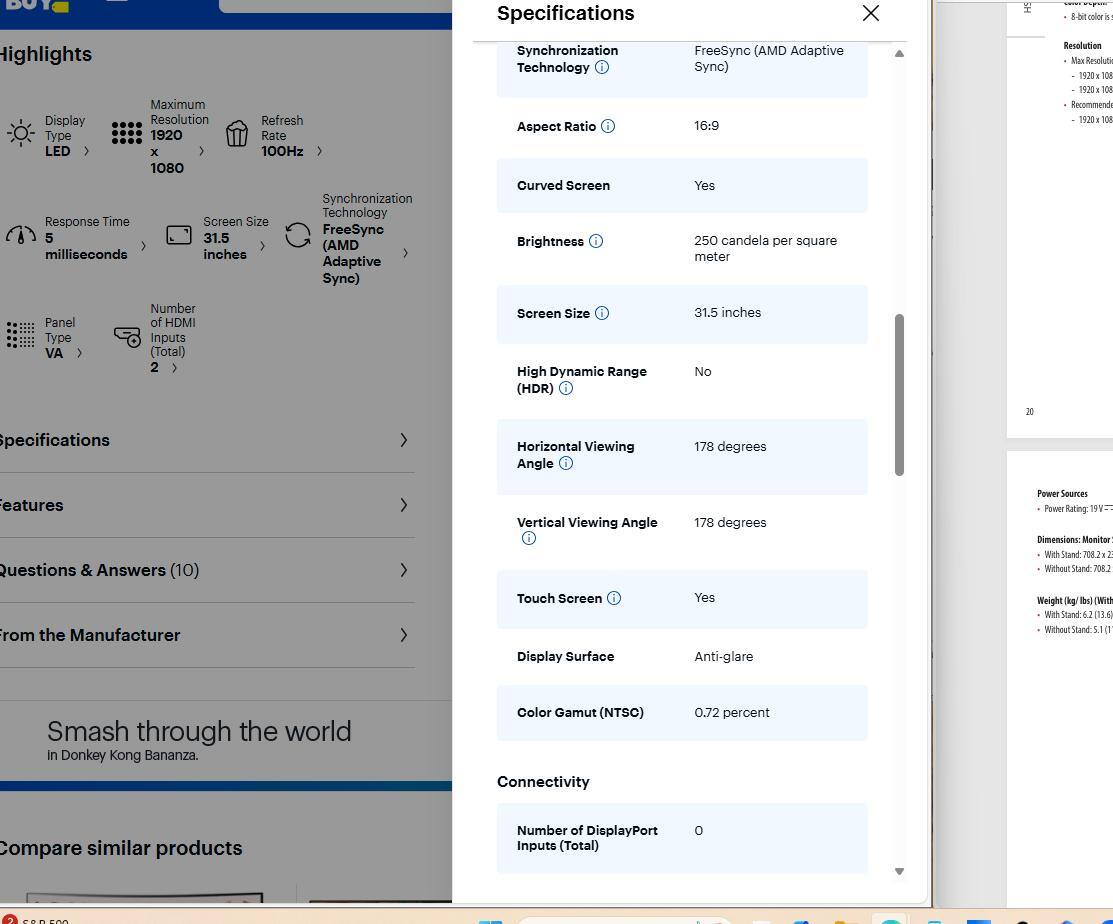Click info icon next to Synchronization Technology

[x=602, y=68]
